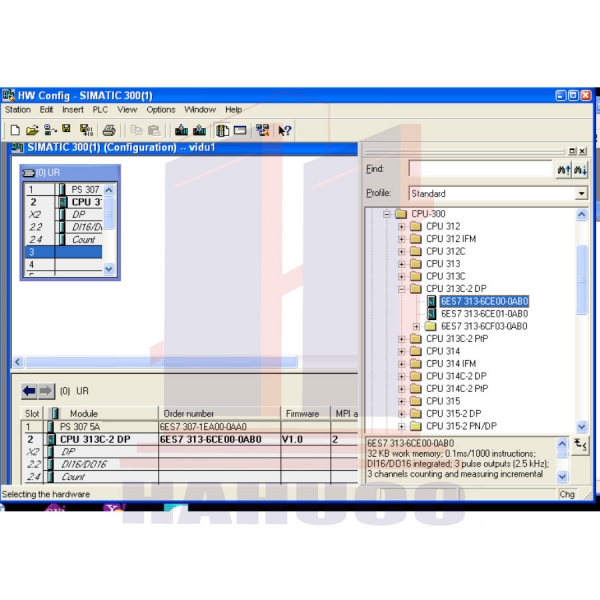Open the Station menu

pos(18,110)
